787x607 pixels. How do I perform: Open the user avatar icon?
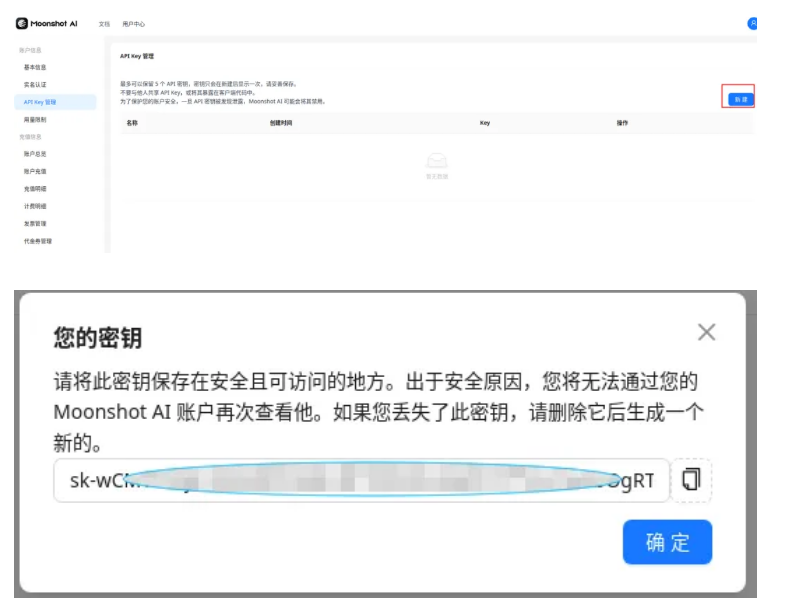click(752, 24)
